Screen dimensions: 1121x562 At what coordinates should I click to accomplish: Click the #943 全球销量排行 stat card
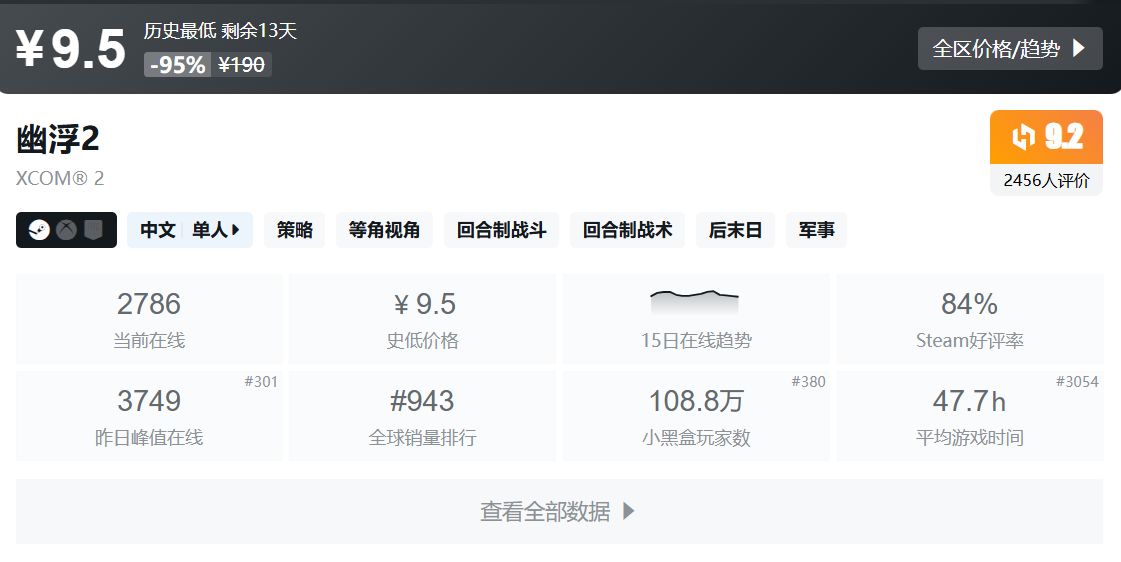(x=423, y=415)
